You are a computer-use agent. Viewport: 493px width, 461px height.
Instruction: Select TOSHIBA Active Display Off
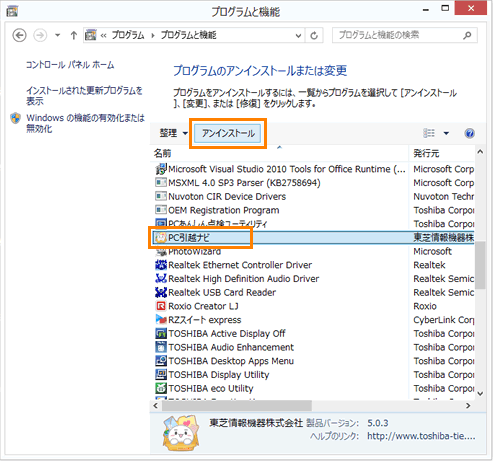[227, 333]
